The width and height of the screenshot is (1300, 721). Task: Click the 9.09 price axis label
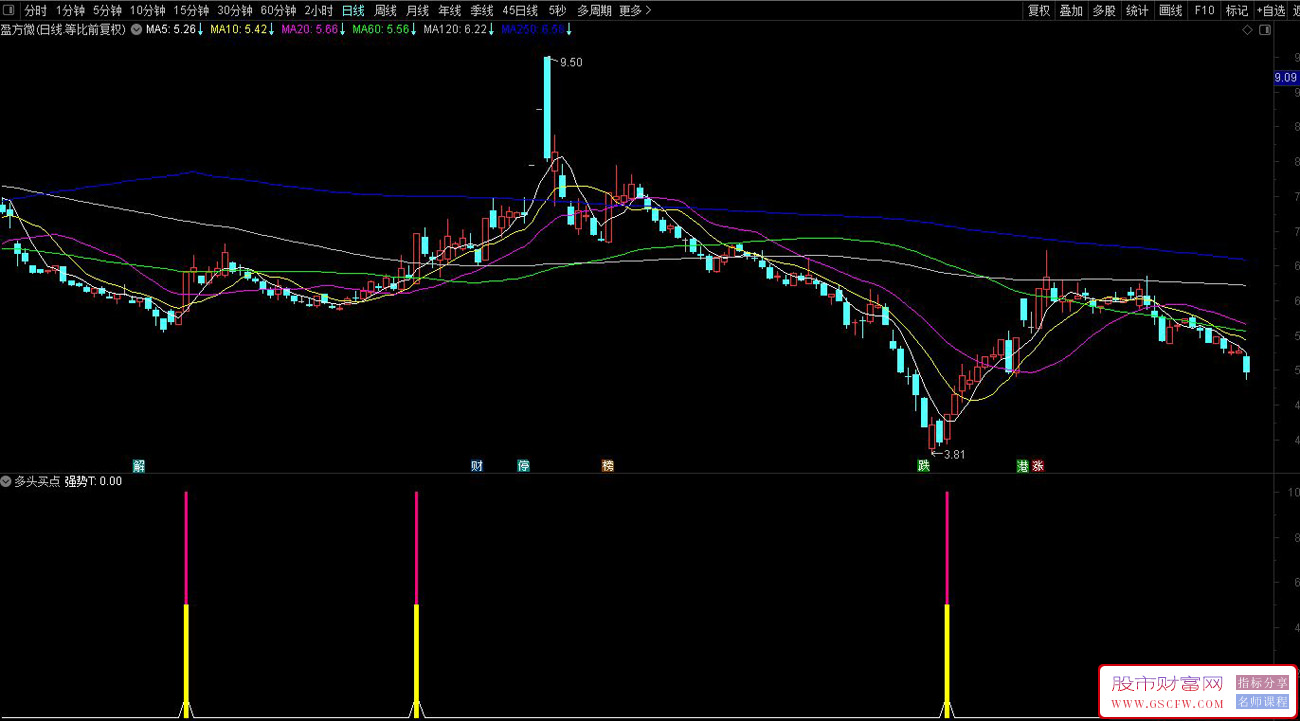click(x=1285, y=77)
